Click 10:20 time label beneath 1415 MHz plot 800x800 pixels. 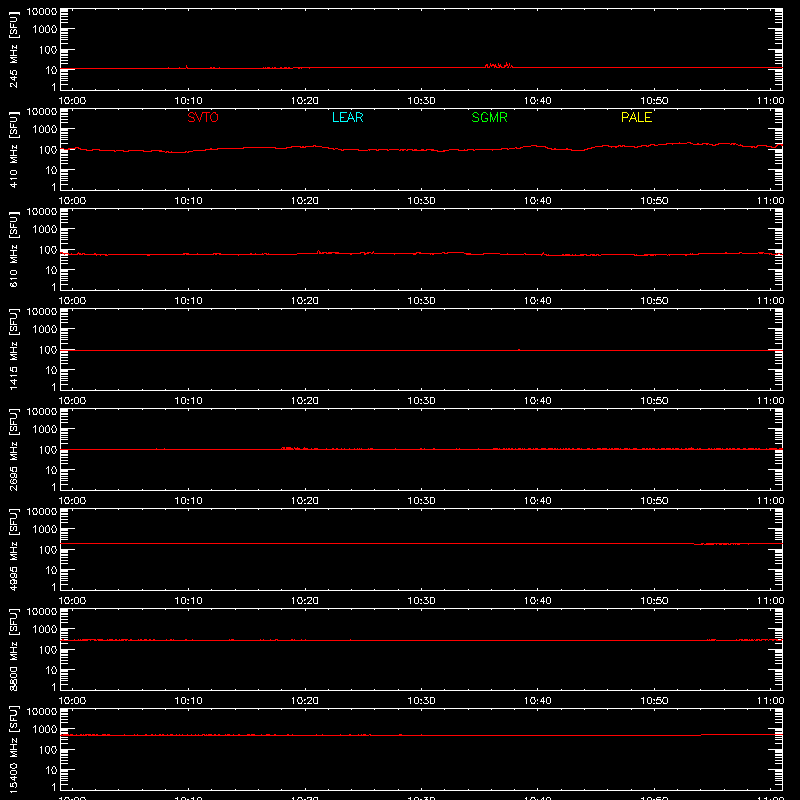pos(305,401)
